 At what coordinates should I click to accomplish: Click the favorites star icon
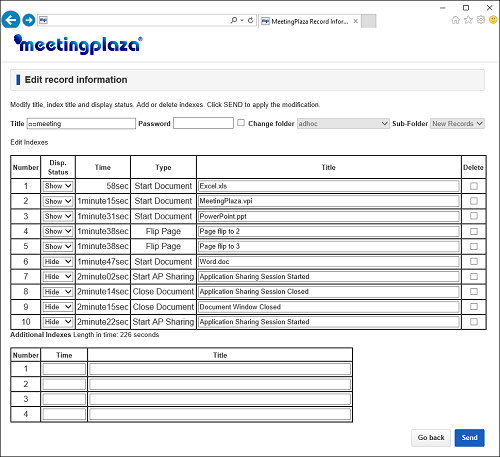click(x=468, y=20)
